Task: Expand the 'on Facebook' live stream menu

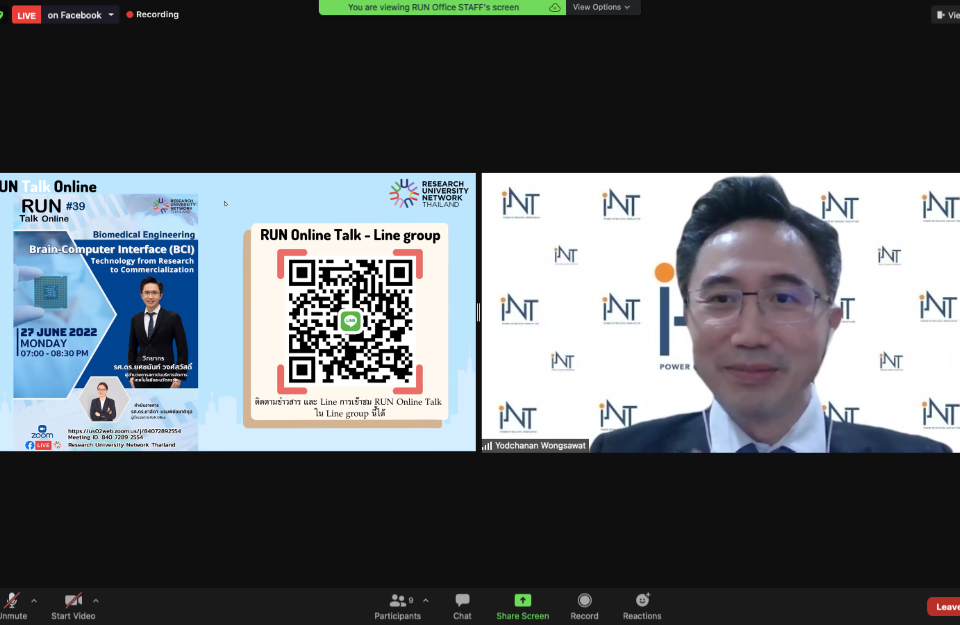Action: (80, 15)
